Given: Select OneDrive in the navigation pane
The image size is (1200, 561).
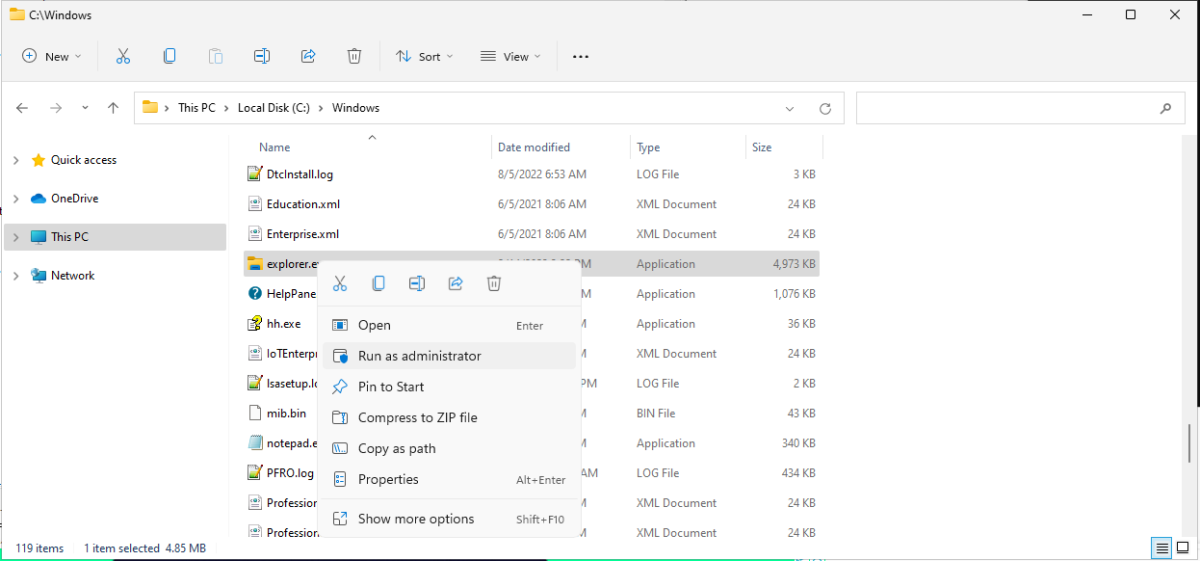Looking at the screenshot, I should click(75, 199).
